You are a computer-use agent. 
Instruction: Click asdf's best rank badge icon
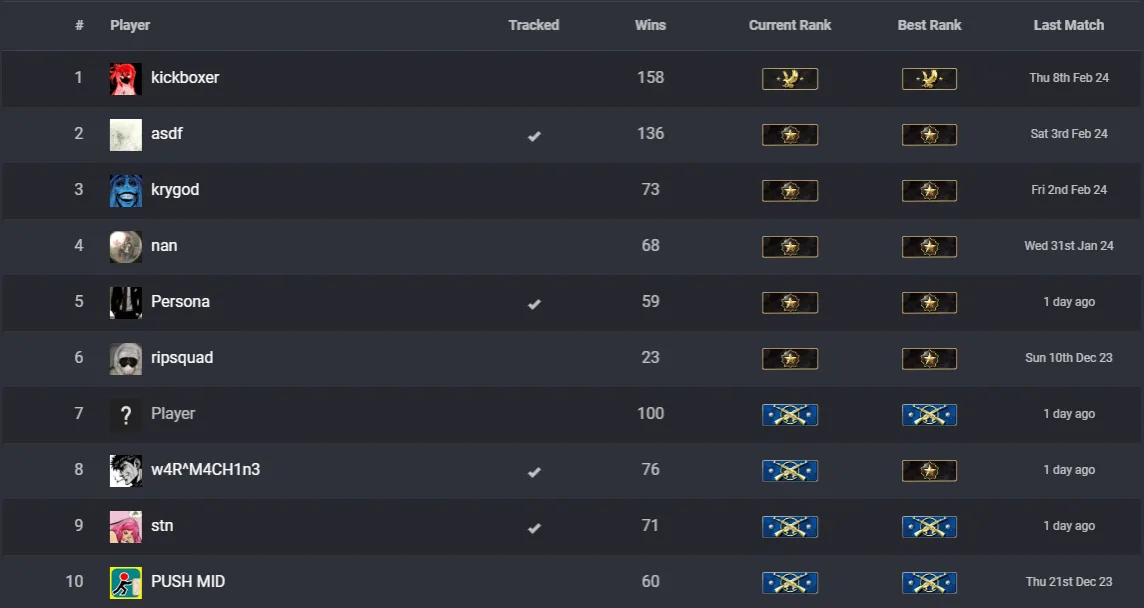929,134
